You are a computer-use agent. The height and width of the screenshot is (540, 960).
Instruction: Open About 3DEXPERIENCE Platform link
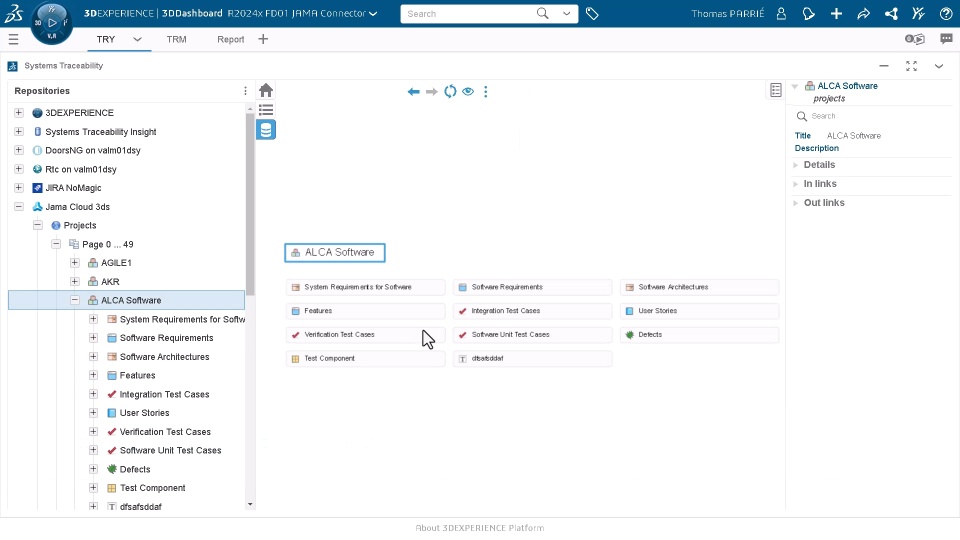click(x=480, y=528)
